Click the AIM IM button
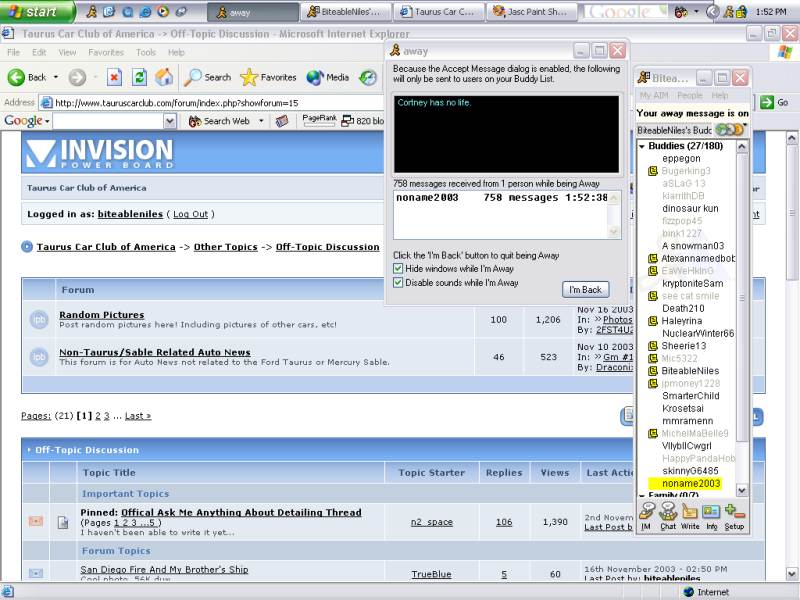Image resolution: width=800 pixels, height=600 pixels. click(x=646, y=517)
